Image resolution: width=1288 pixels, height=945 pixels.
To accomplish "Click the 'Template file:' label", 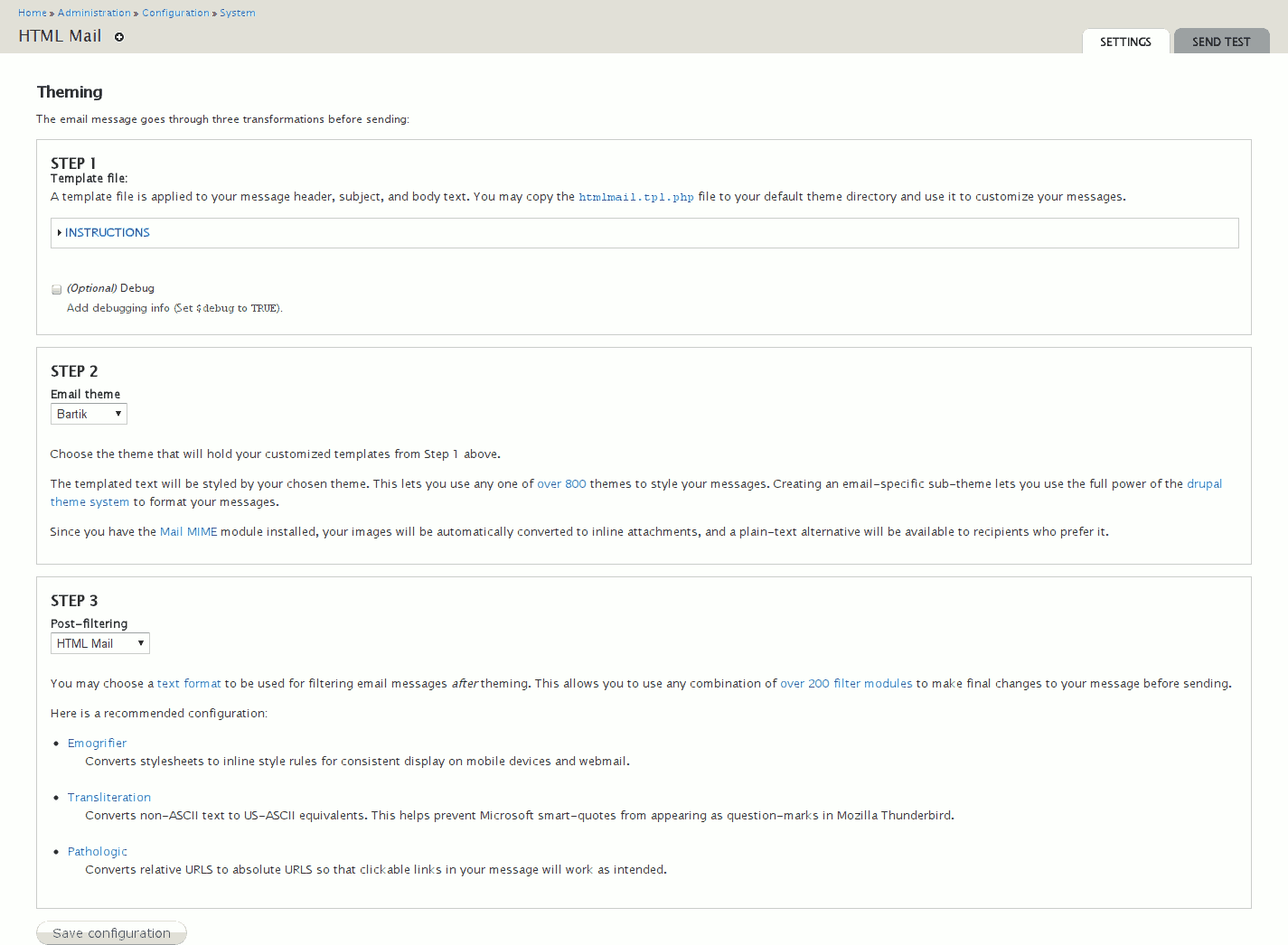I will pos(89,179).
